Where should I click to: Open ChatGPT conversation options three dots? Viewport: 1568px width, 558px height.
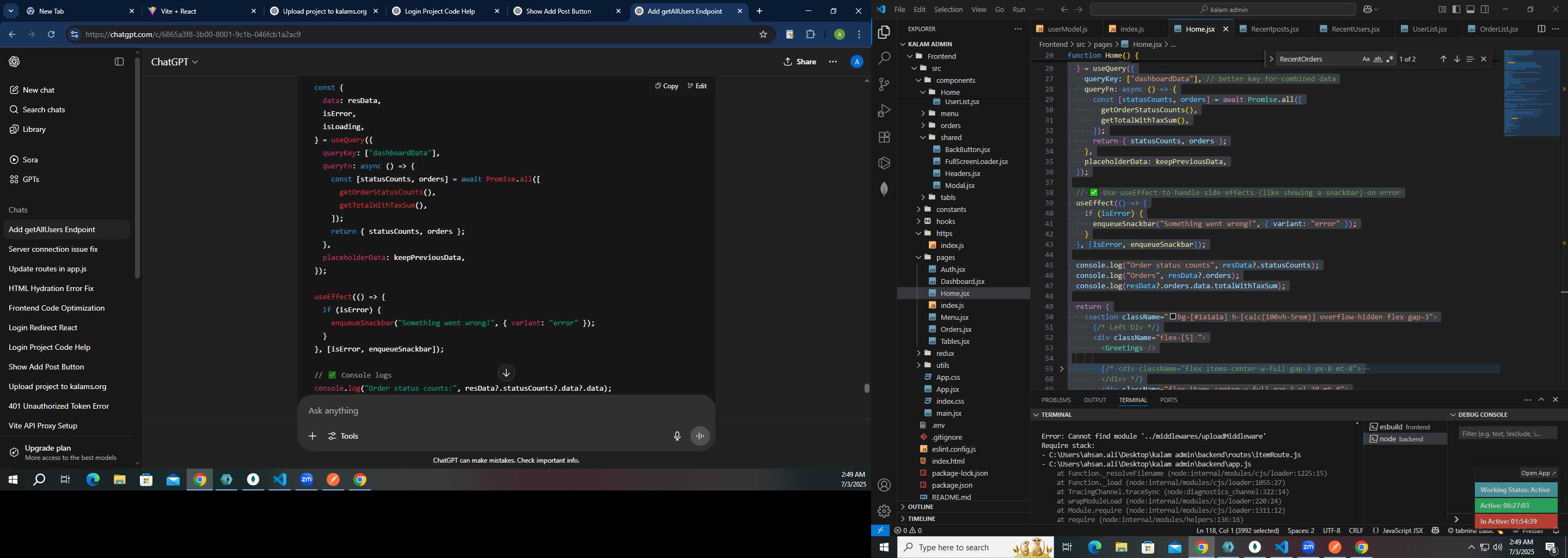pyautogui.click(x=832, y=62)
